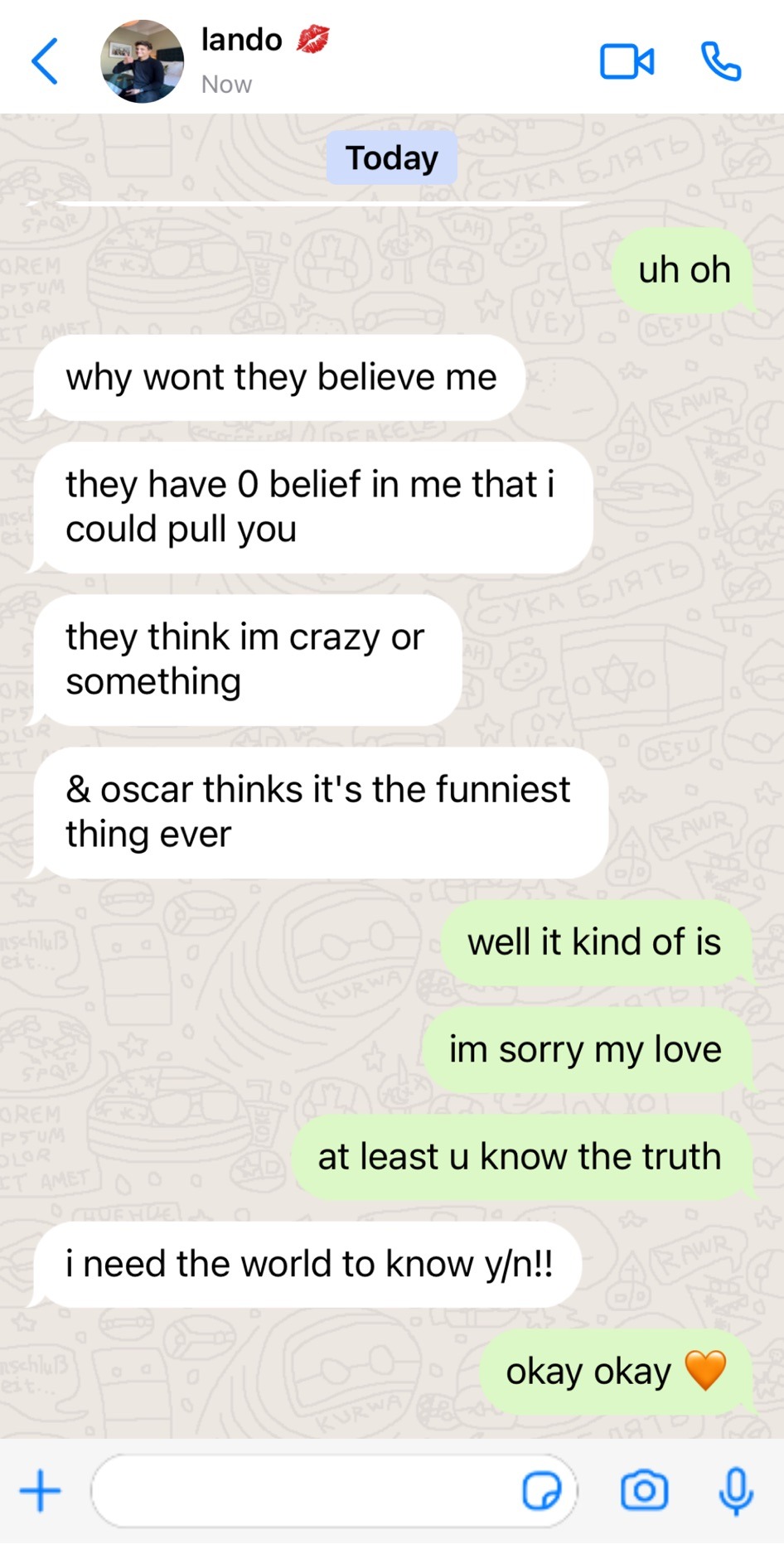Viewport: 784px width, 1544px height.
Task: Tap the back arrow to leave chat
Action: (x=45, y=61)
